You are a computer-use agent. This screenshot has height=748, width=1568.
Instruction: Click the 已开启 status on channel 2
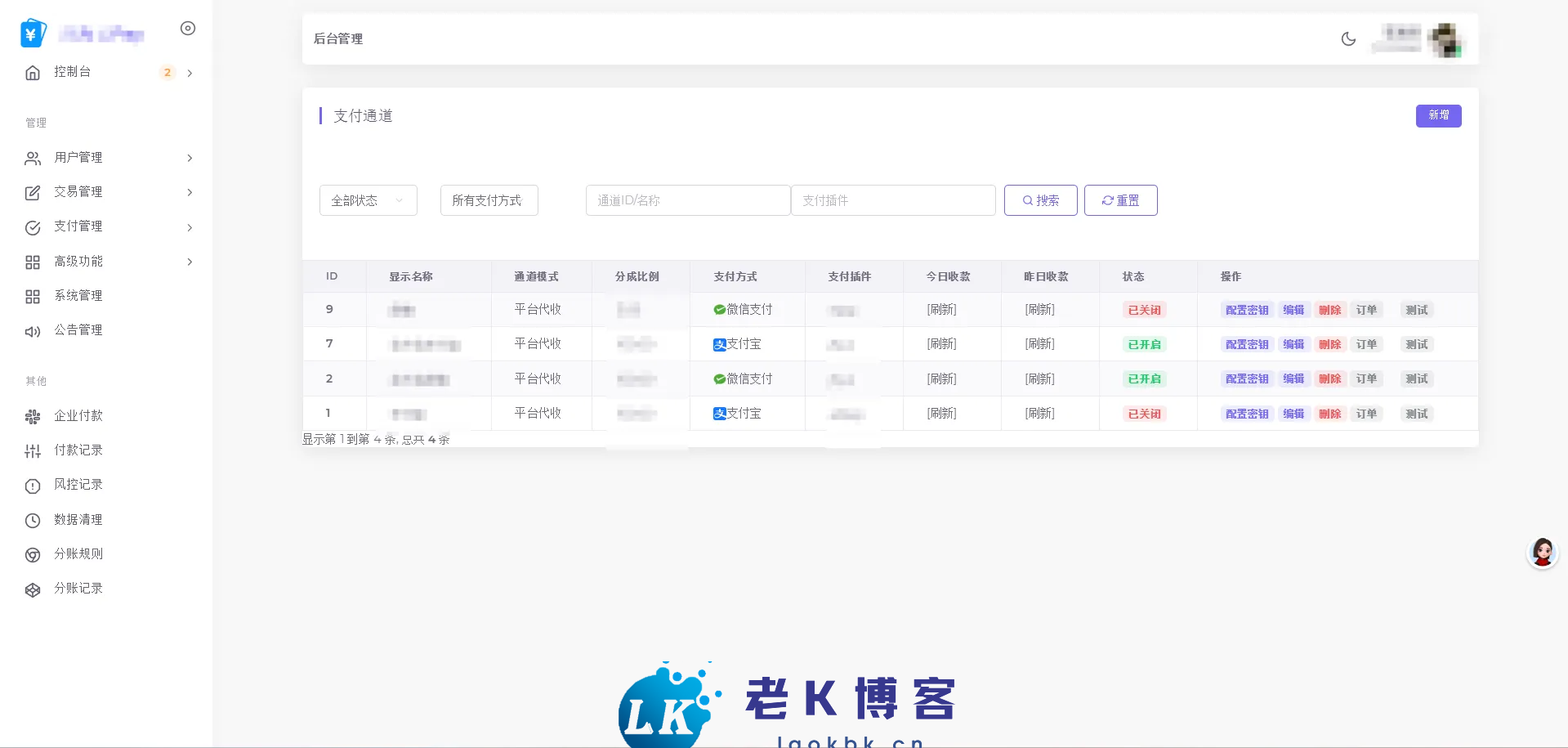[x=1145, y=378]
